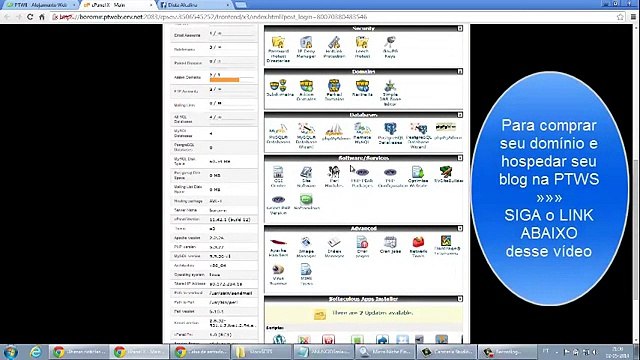Image resolution: width=640 pixels, height=360 pixels.
Task: Go to browser home page
Action: [x=42, y=17]
